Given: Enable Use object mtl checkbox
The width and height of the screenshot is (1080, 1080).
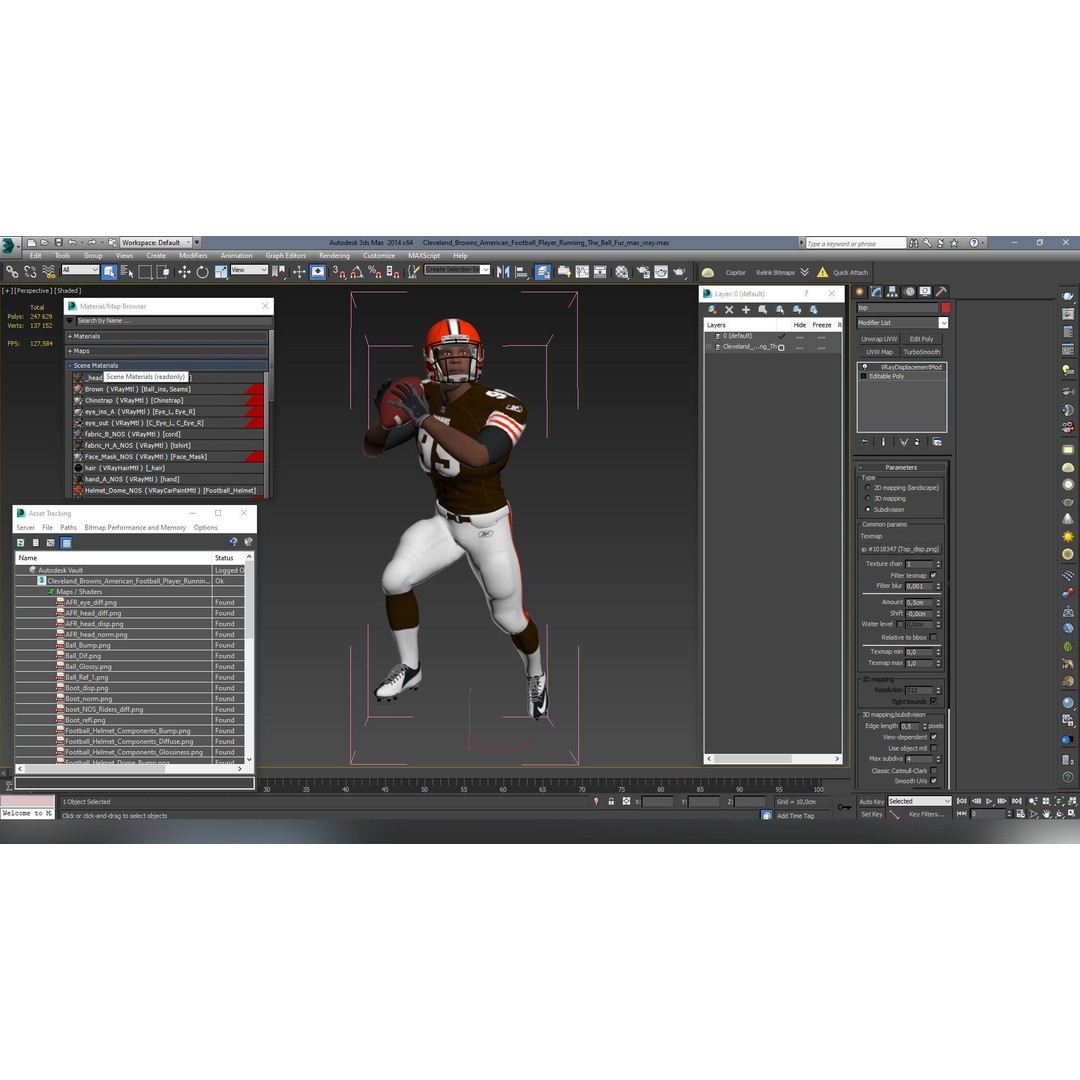Looking at the screenshot, I should (933, 748).
